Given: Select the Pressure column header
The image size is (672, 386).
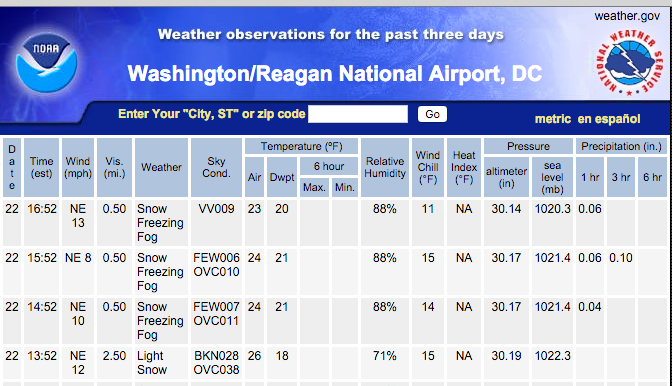Looking at the screenshot, I should (528, 146).
